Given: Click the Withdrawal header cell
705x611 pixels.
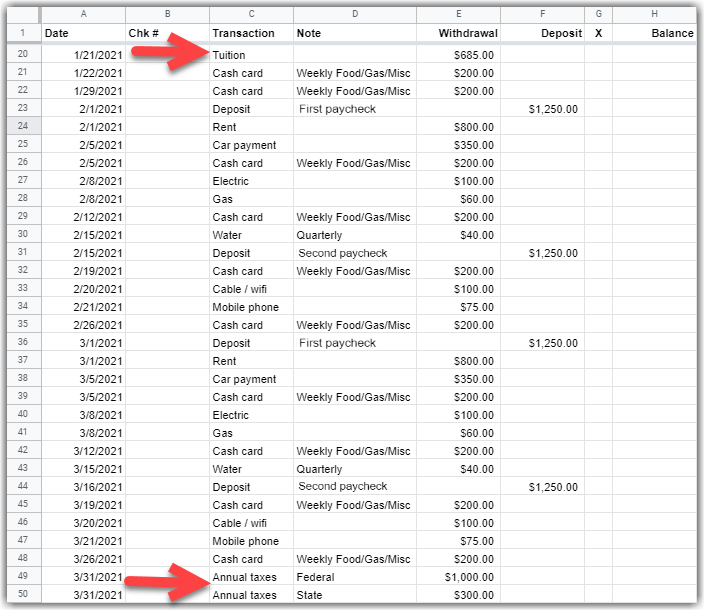Looking at the screenshot, I should [459, 33].
